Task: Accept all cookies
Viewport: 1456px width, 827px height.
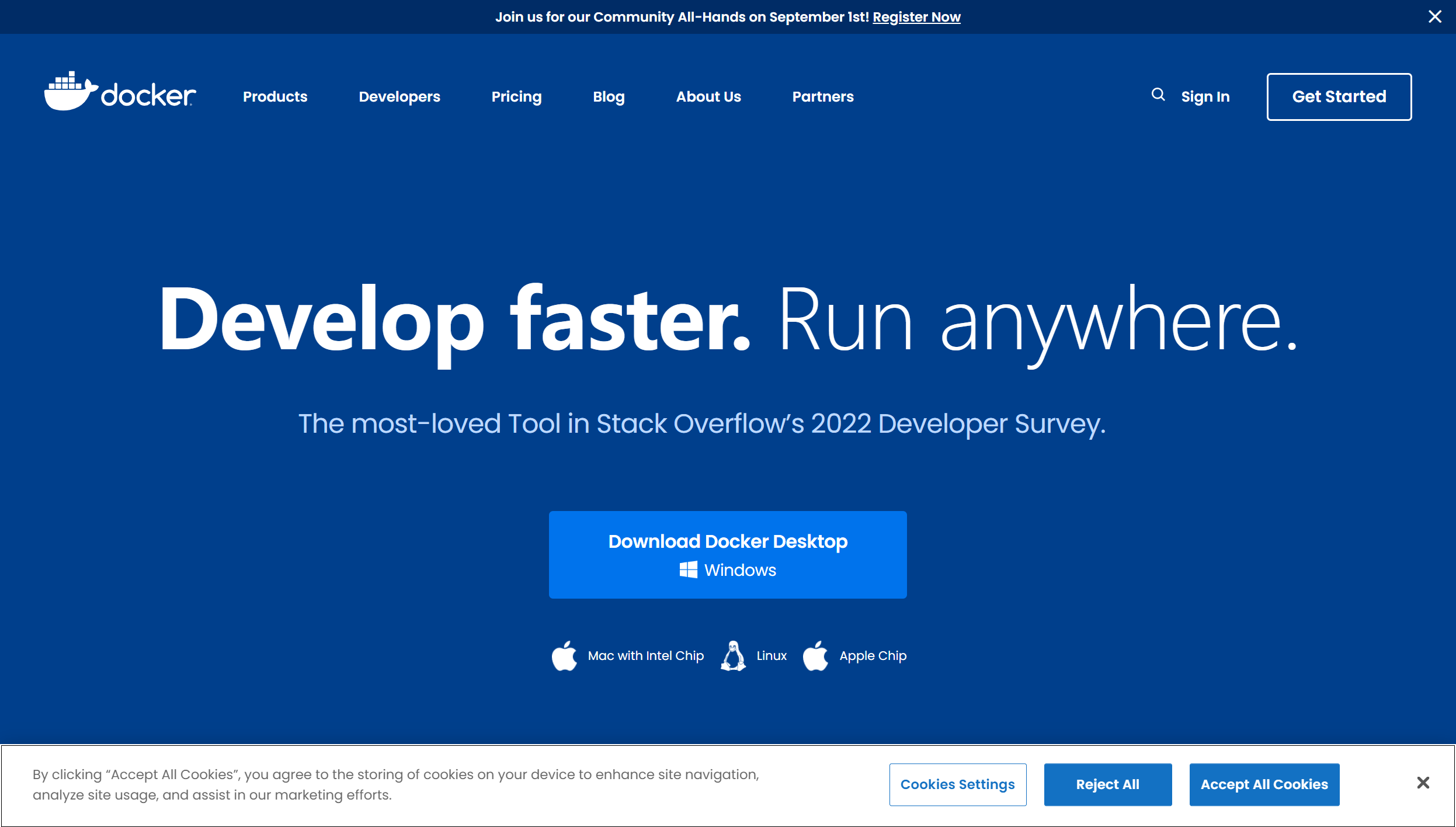Action: [1264, 784]
